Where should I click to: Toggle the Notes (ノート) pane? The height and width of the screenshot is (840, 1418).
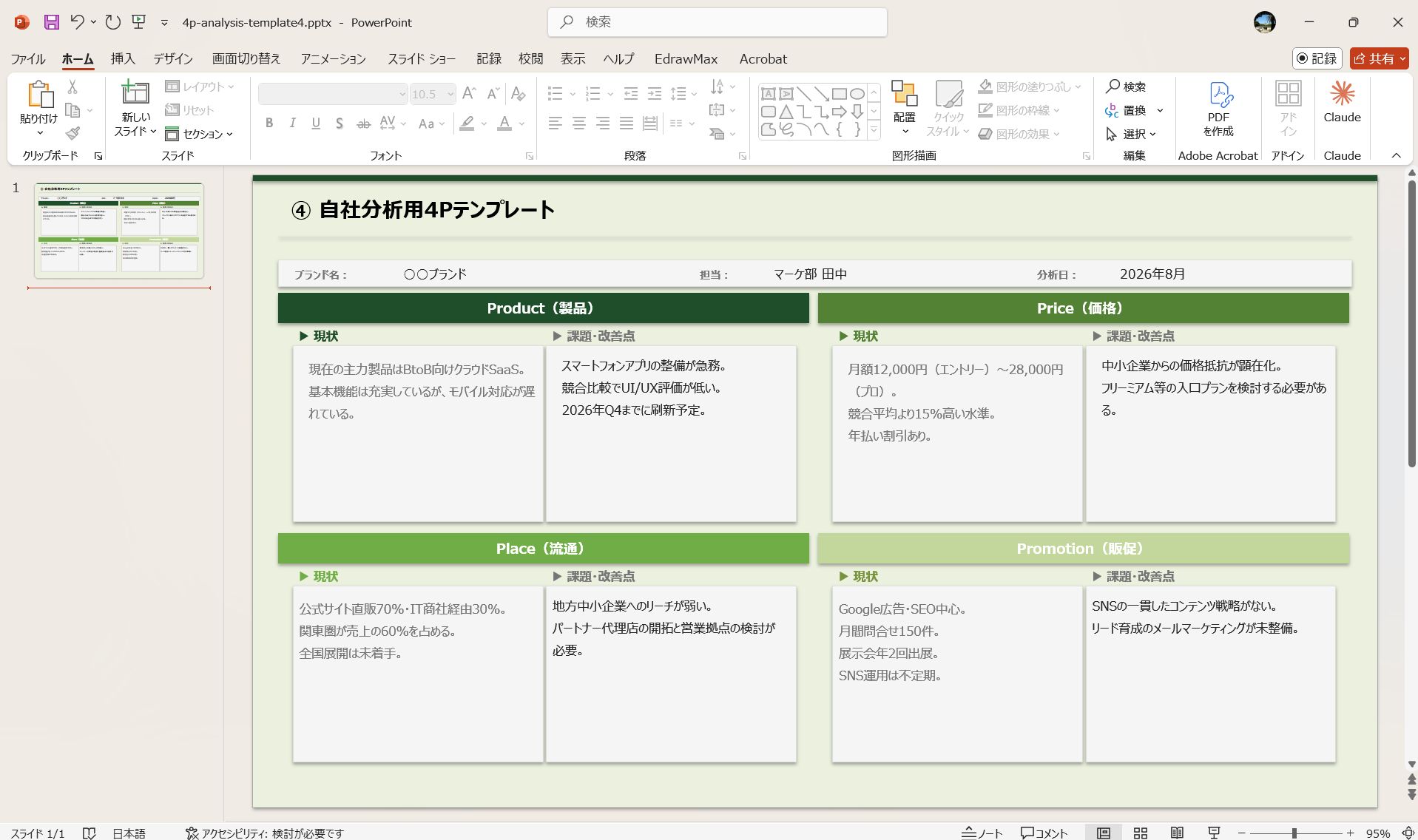click(x=982, y=833)
